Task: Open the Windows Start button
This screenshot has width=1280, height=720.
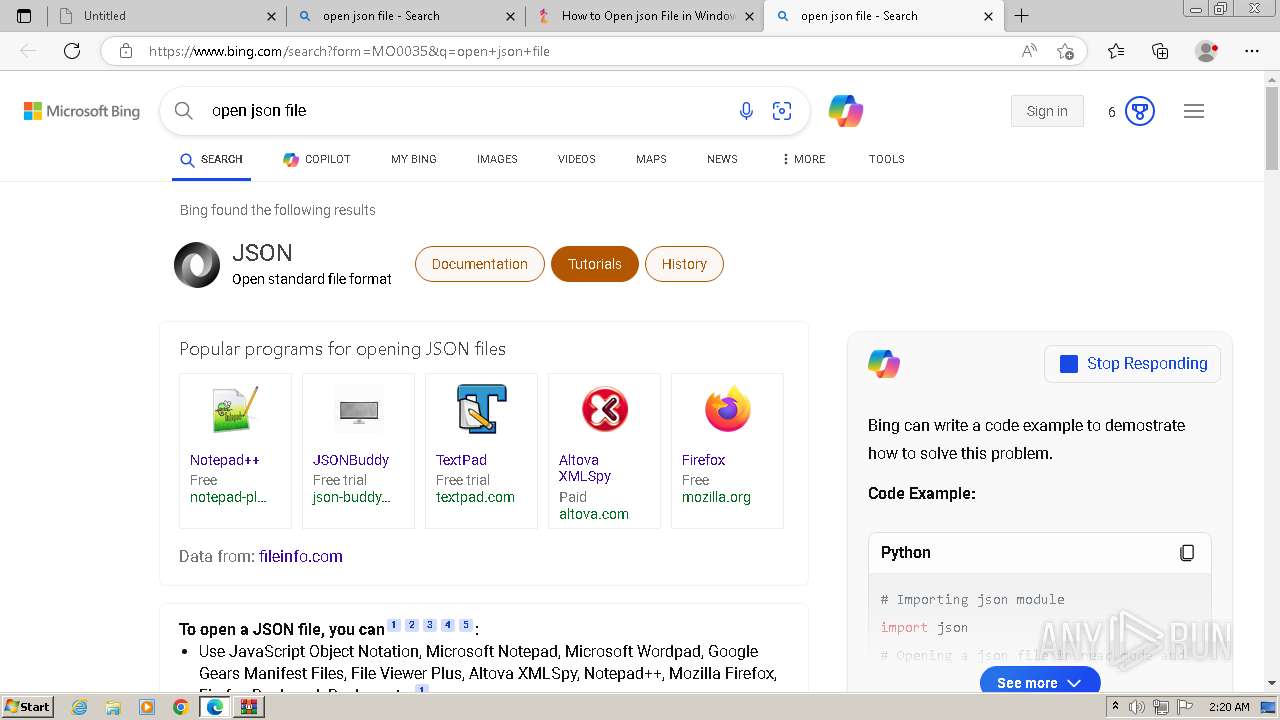Action: (28, 707)
